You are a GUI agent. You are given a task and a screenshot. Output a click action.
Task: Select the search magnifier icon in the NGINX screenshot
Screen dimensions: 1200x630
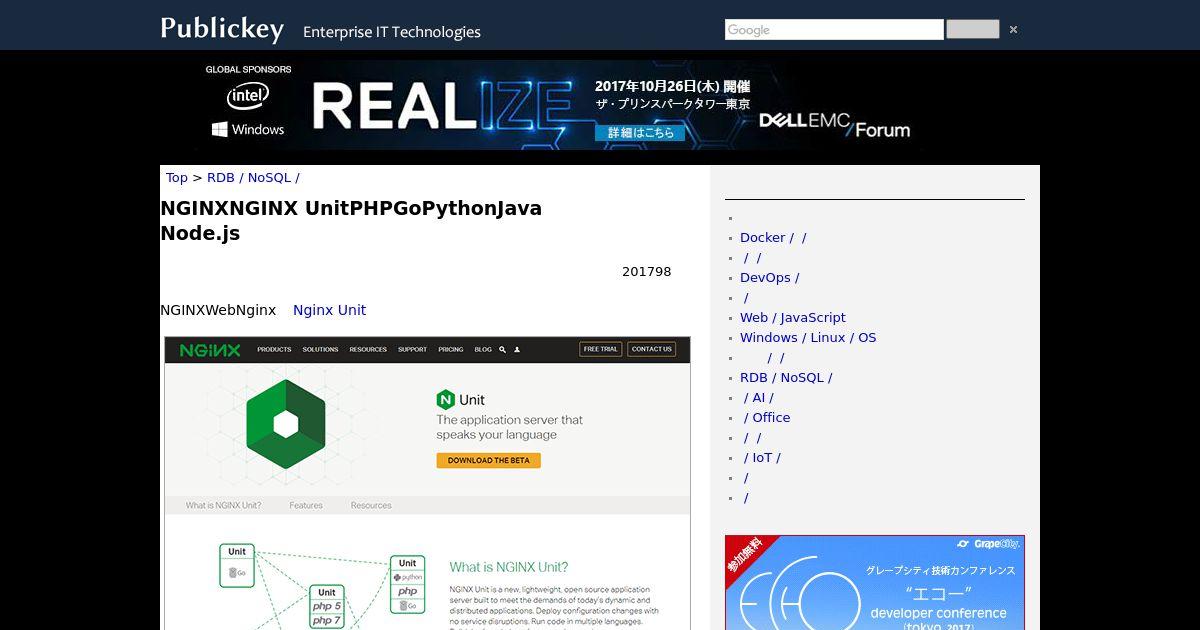[503, 350]
